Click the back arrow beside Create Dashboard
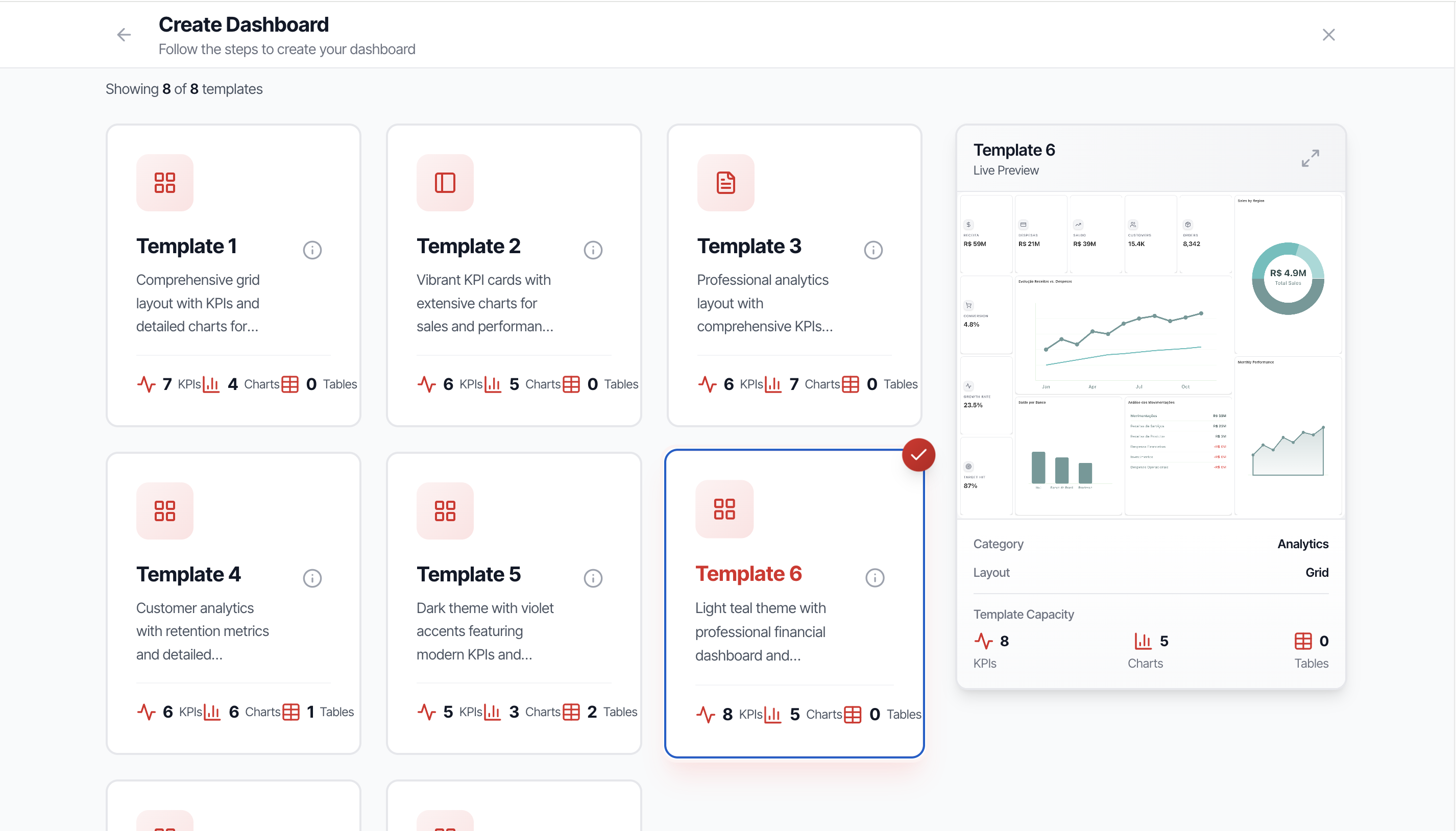 [x=124, y=35]
